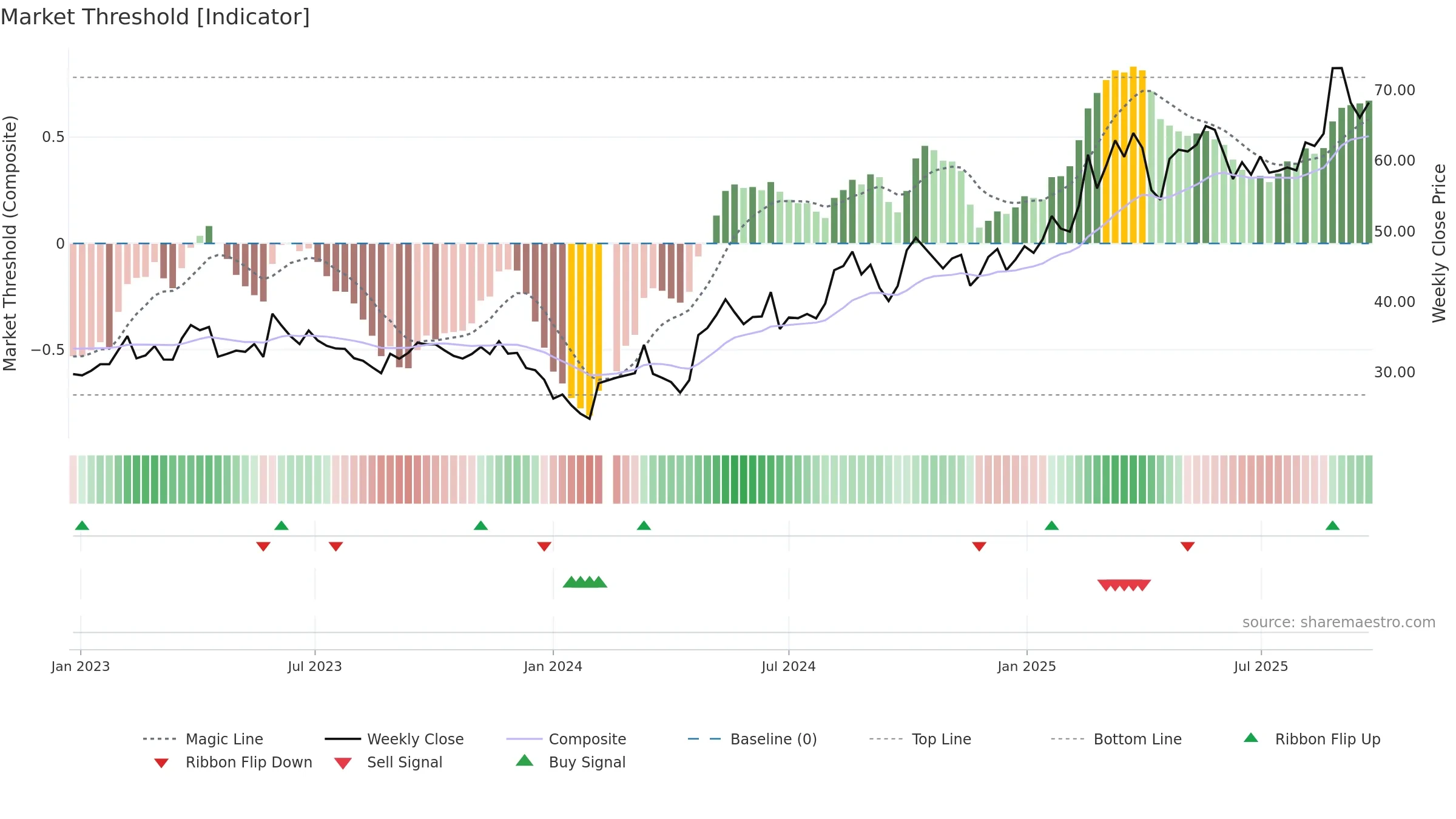Screen dimensions: 1456x819
Task: Click the Market Threshold [Indicator] title
Action: (x=155, y=17)
